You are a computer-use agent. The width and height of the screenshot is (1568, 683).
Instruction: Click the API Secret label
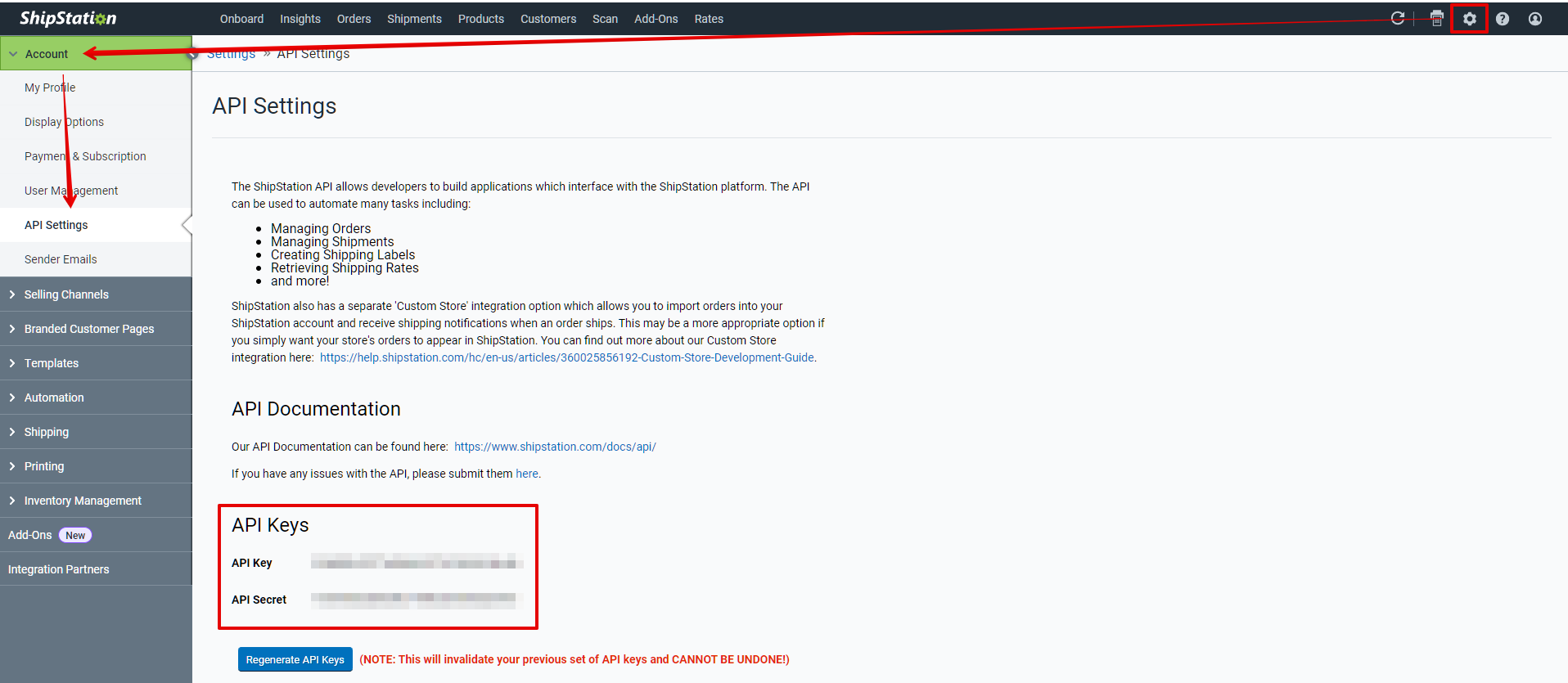259,600
